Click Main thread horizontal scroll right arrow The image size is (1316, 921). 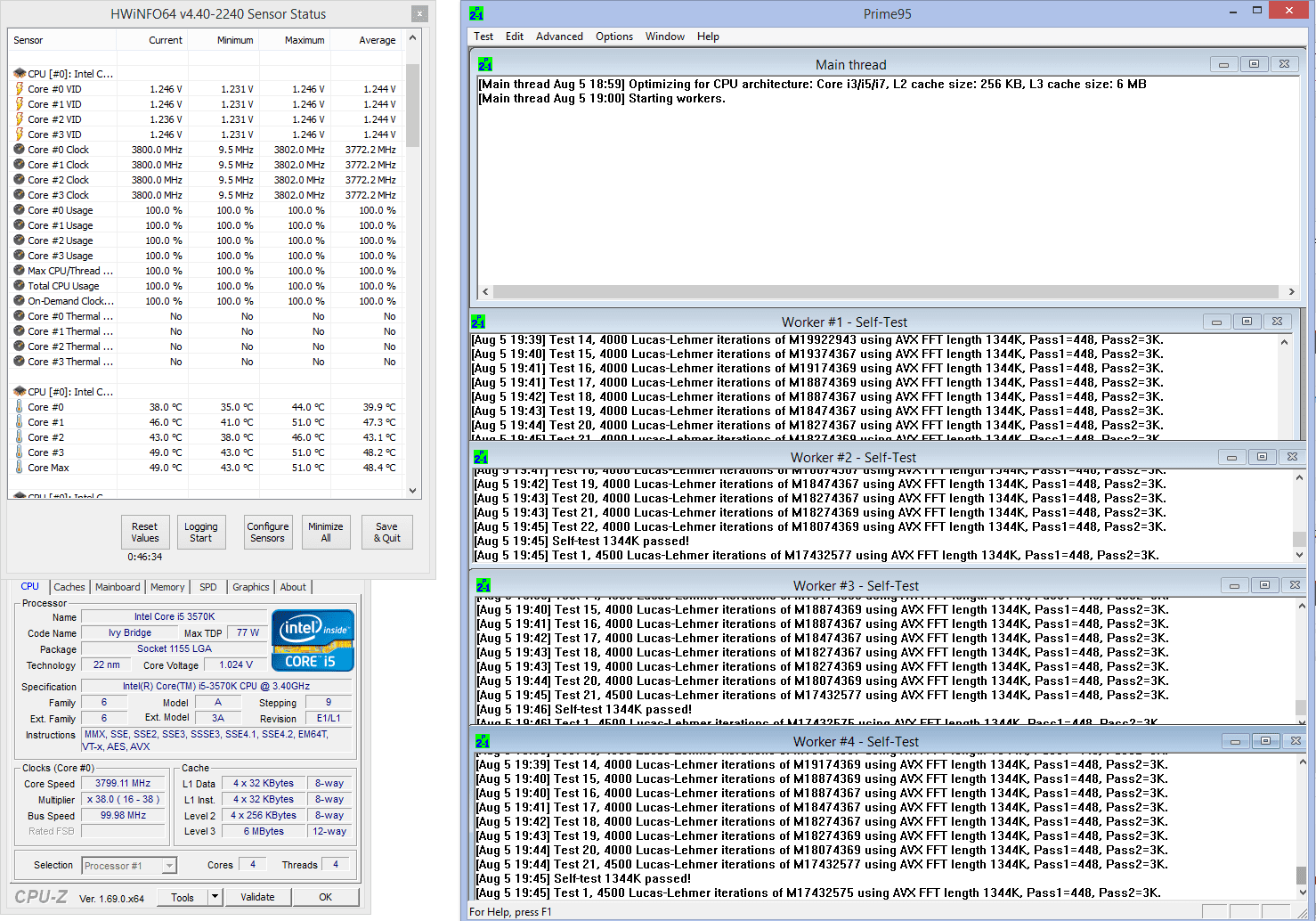pos(1291,291)
